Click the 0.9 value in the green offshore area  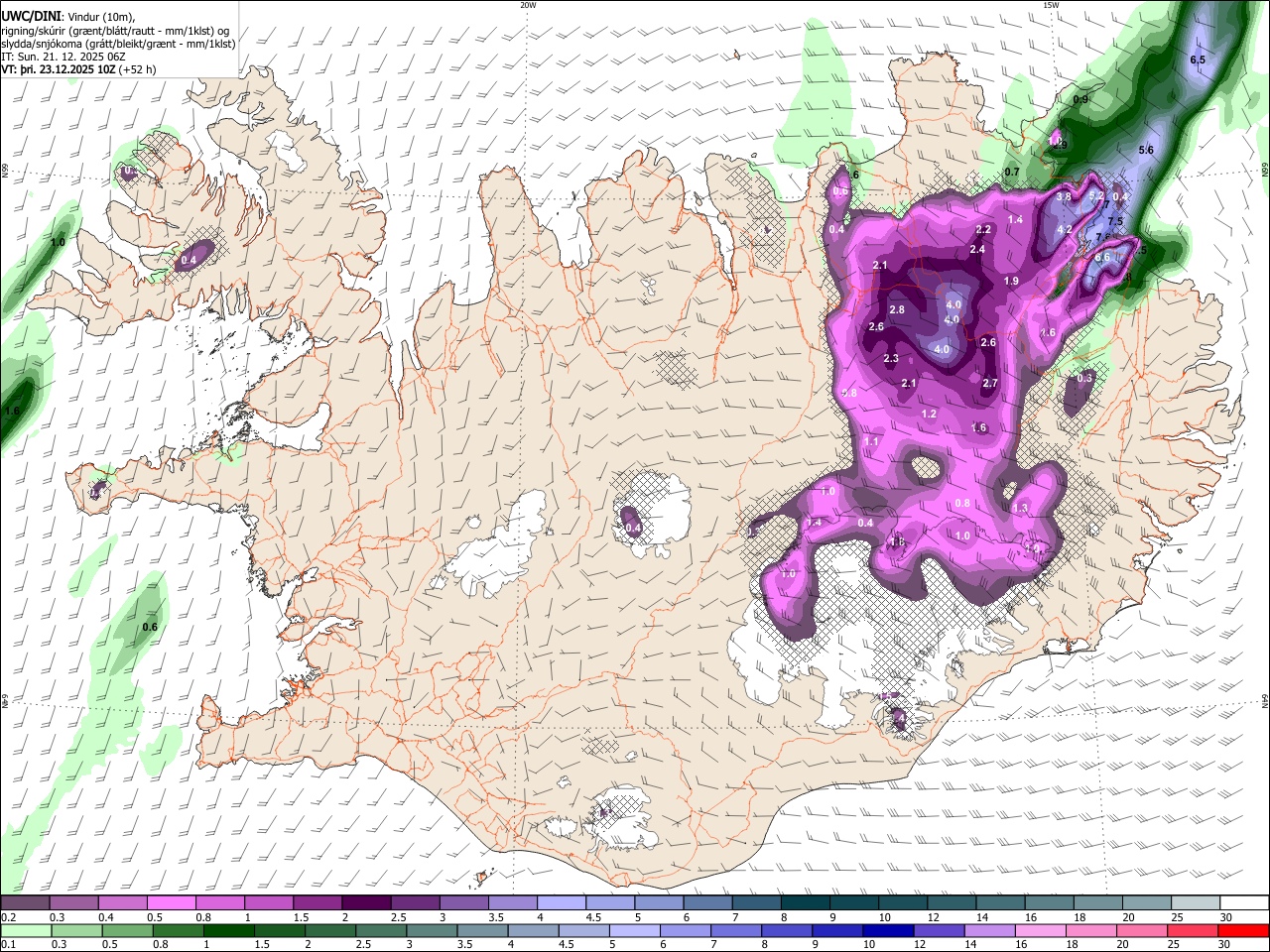[1081, 99]
